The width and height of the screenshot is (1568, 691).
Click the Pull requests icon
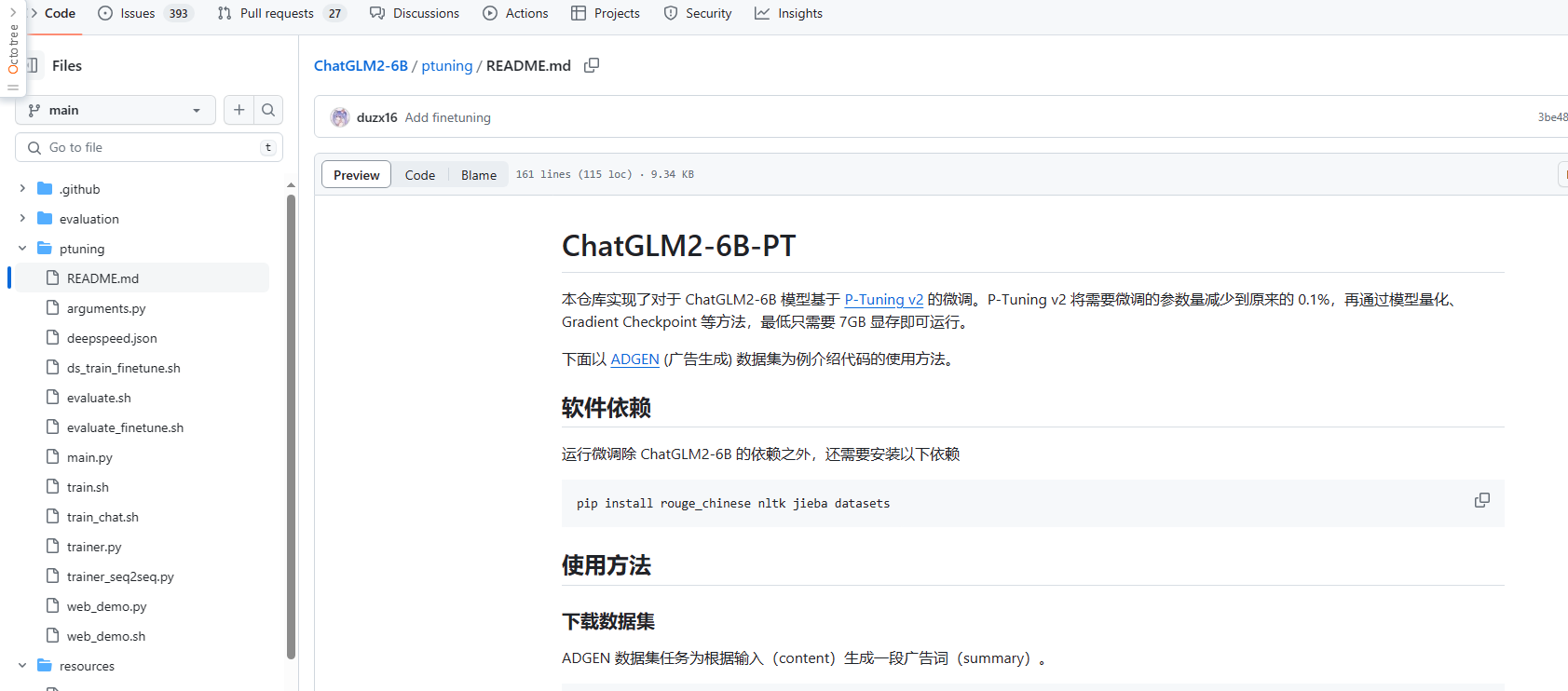[225, 13]
